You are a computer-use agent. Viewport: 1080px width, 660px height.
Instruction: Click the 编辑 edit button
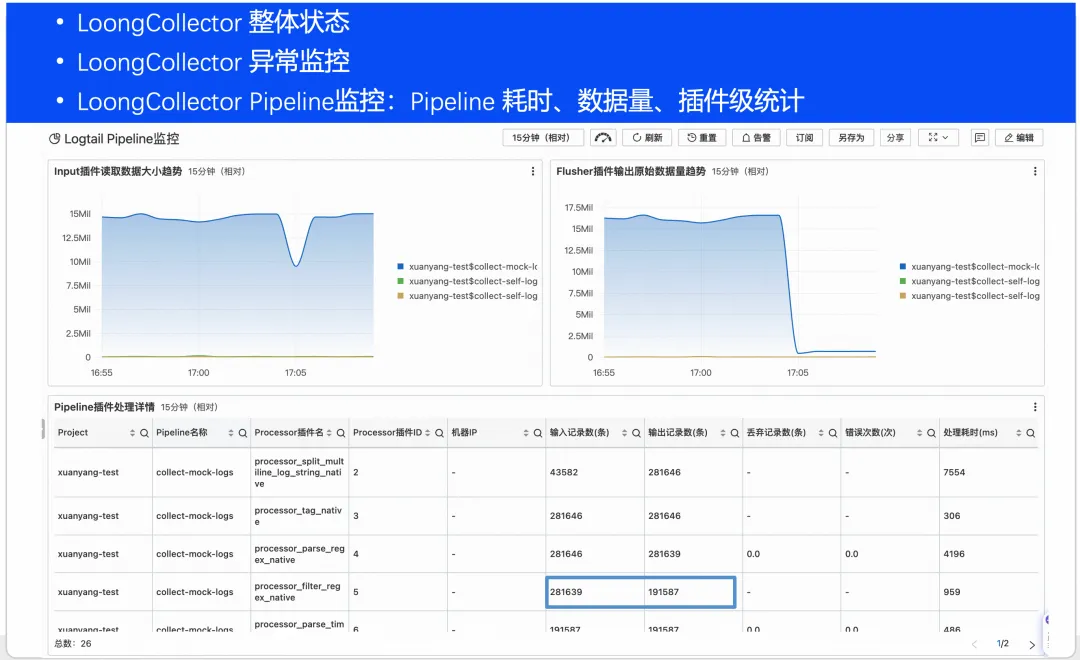tap(1019, 138)
